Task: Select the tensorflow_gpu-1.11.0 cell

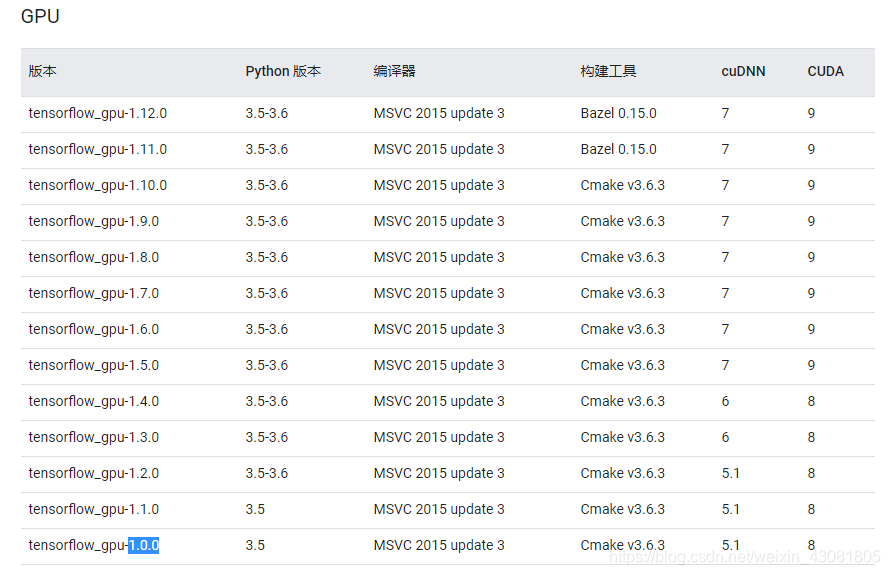Action: coord(98,149)
